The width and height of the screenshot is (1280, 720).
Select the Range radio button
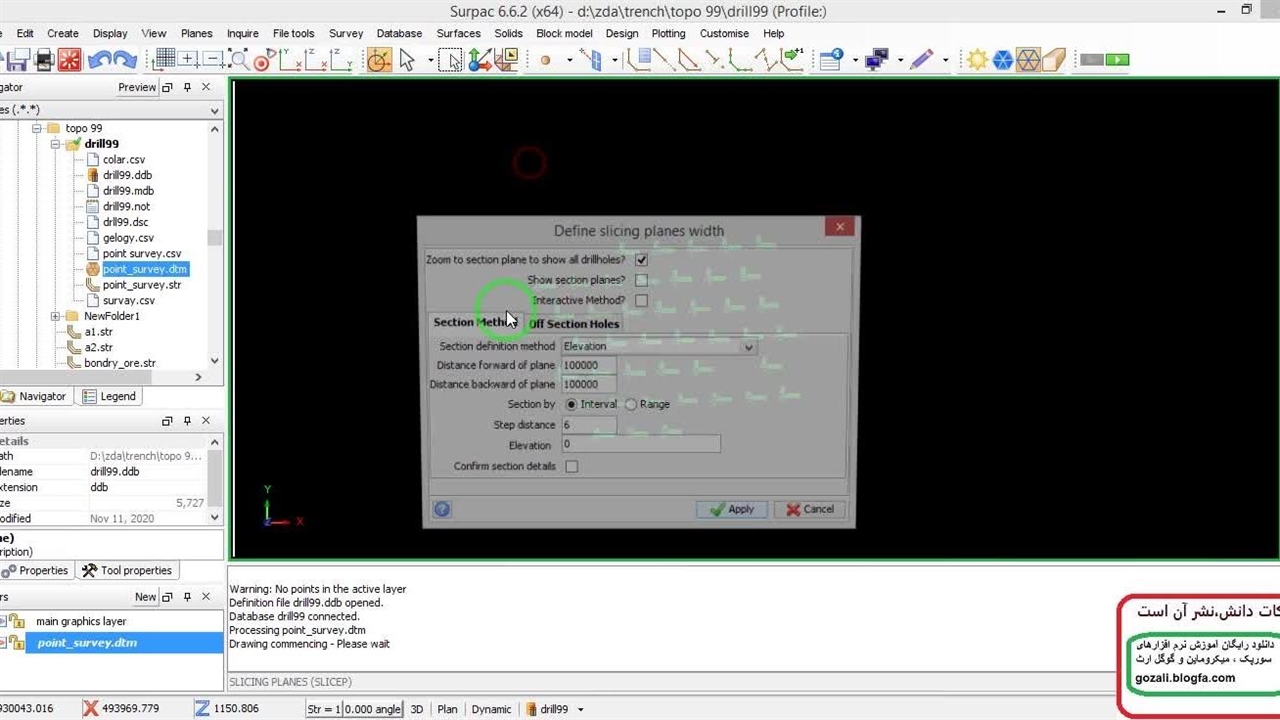631,404
